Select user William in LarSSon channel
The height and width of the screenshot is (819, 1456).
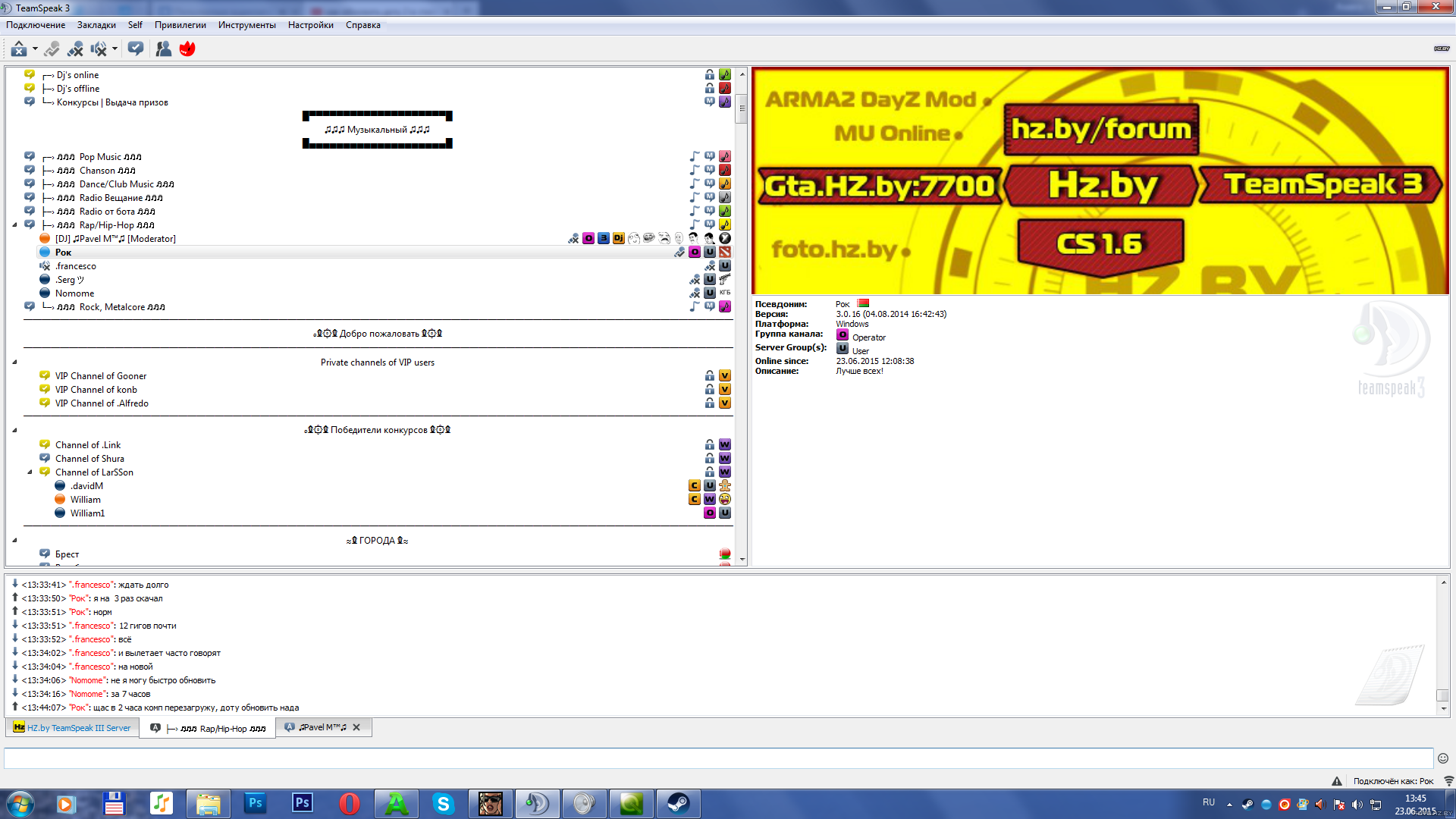pos(85,500)
